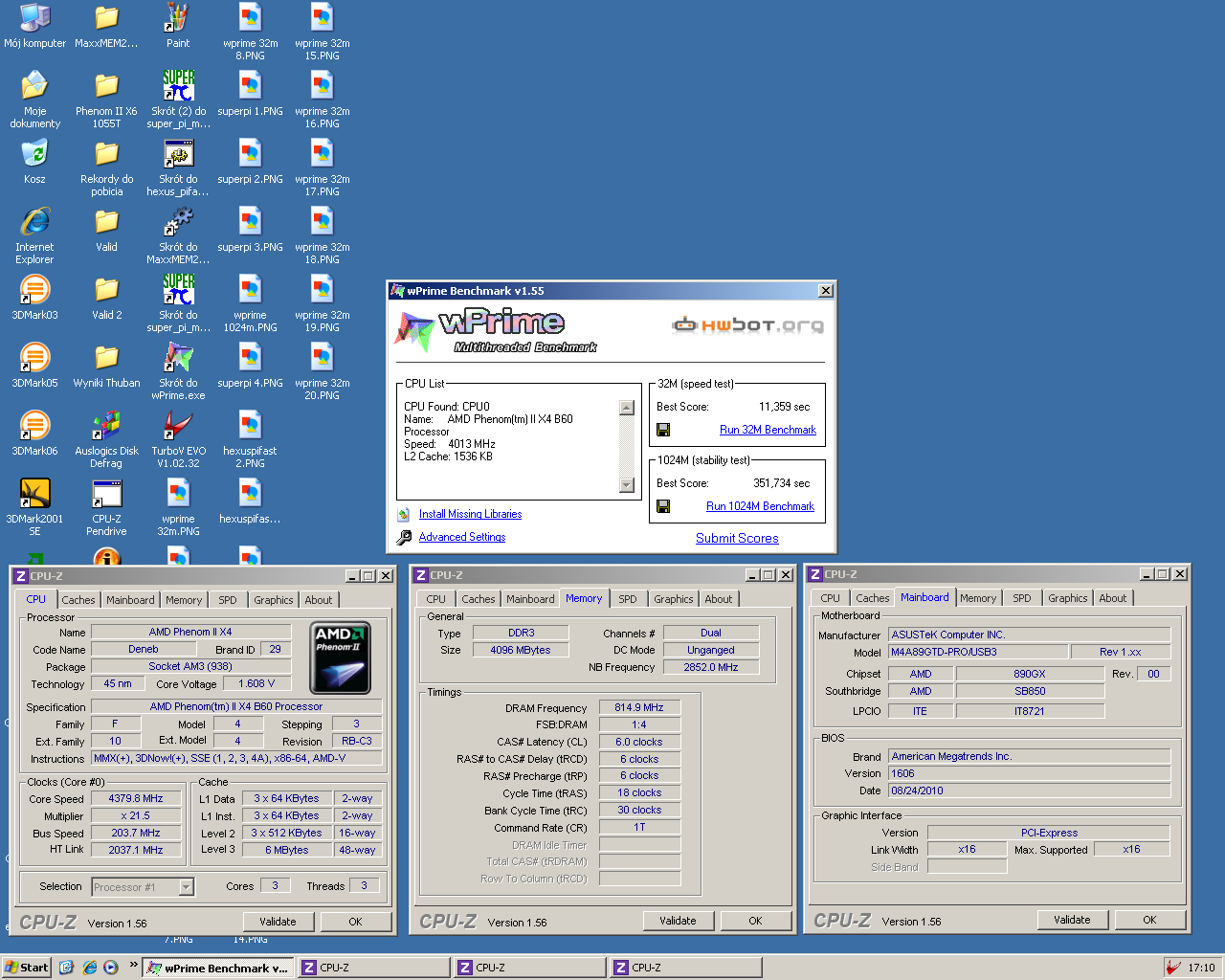Click the CPU List scrollbar up arrow

[627, 408]
